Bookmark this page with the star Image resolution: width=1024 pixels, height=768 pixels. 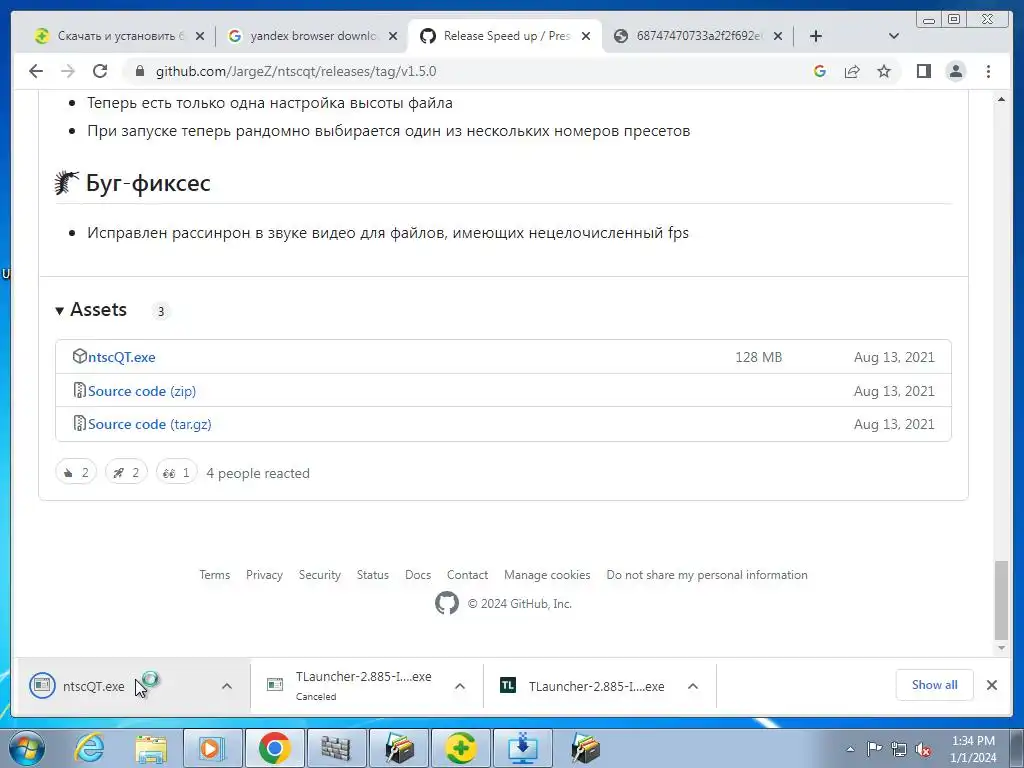click(884, 71)
